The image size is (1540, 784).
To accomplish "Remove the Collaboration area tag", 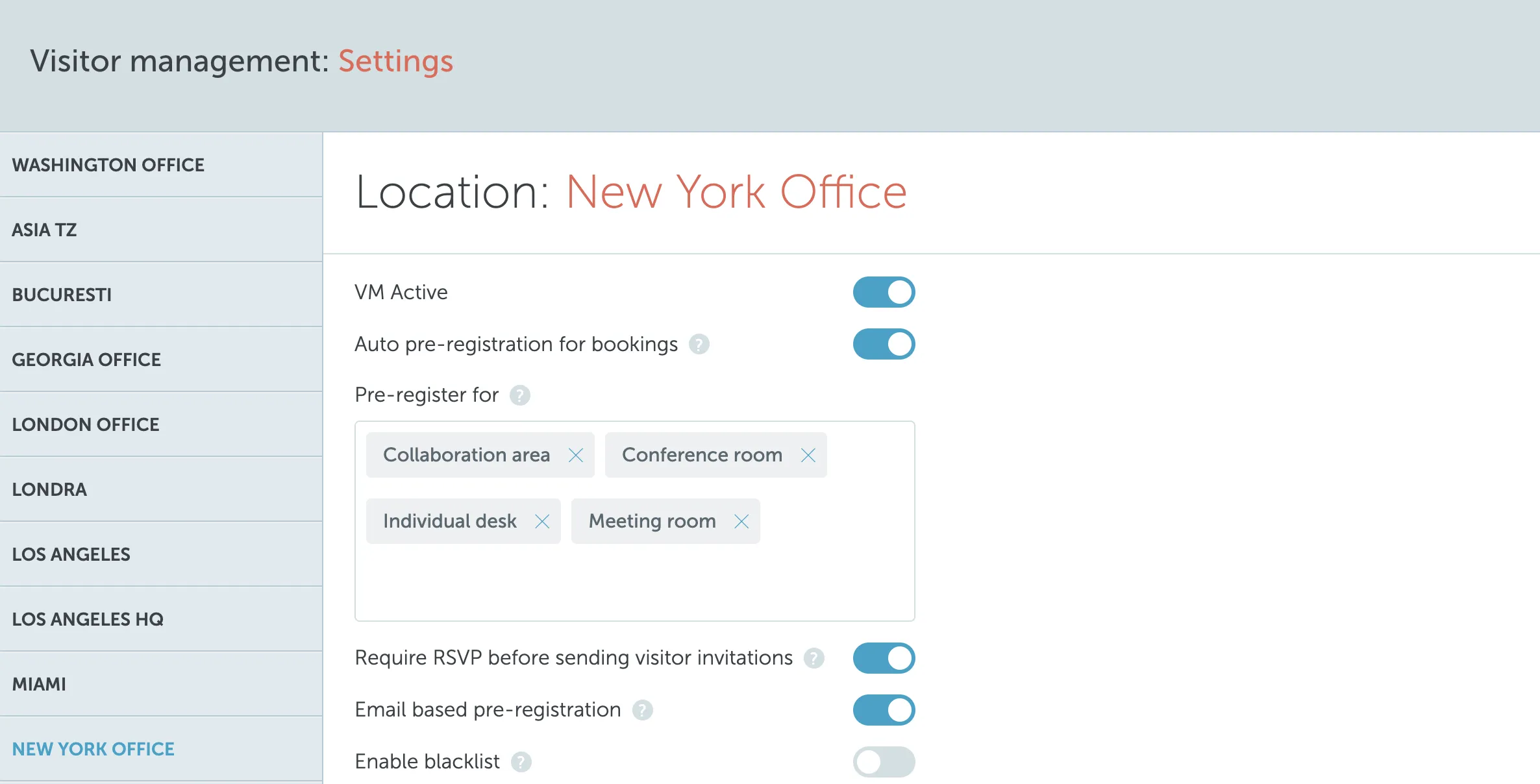I will click(x=575, y=455).
